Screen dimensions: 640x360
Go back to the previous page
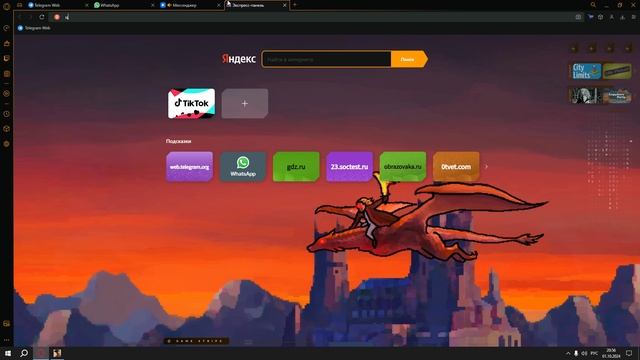pos(20,17)
